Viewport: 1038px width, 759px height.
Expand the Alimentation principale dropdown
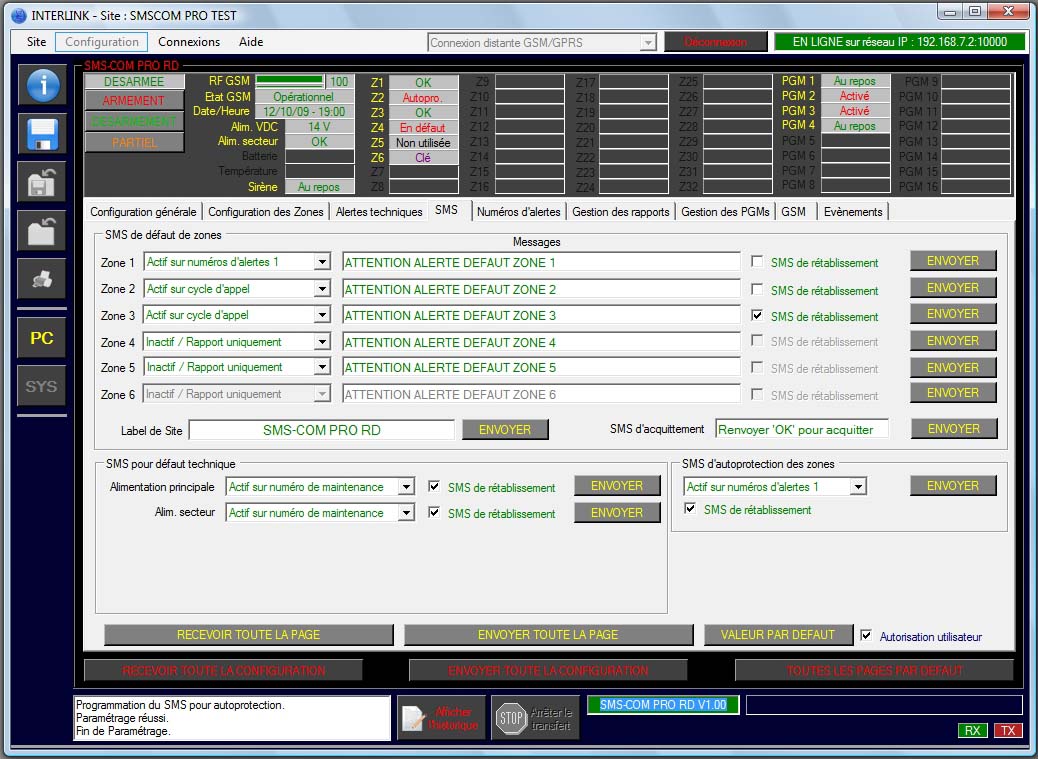coord(406,487)
